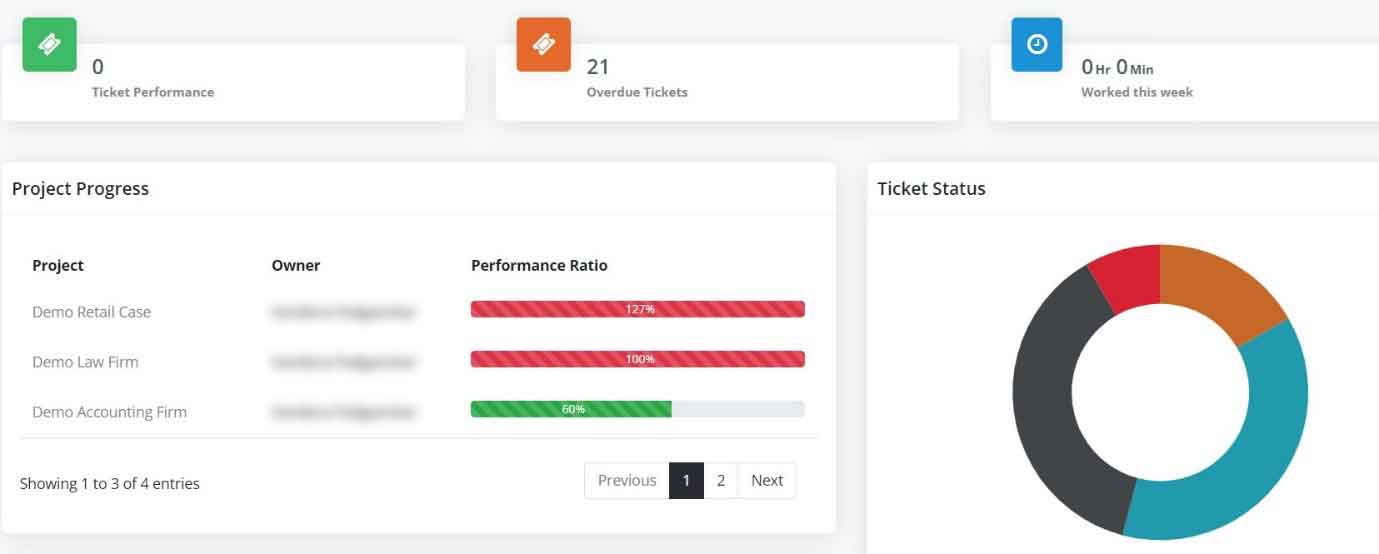Viewport: 1379px width, 554px height.
Task: Click the 100% performance ratio bar
Action: (638, 359)
